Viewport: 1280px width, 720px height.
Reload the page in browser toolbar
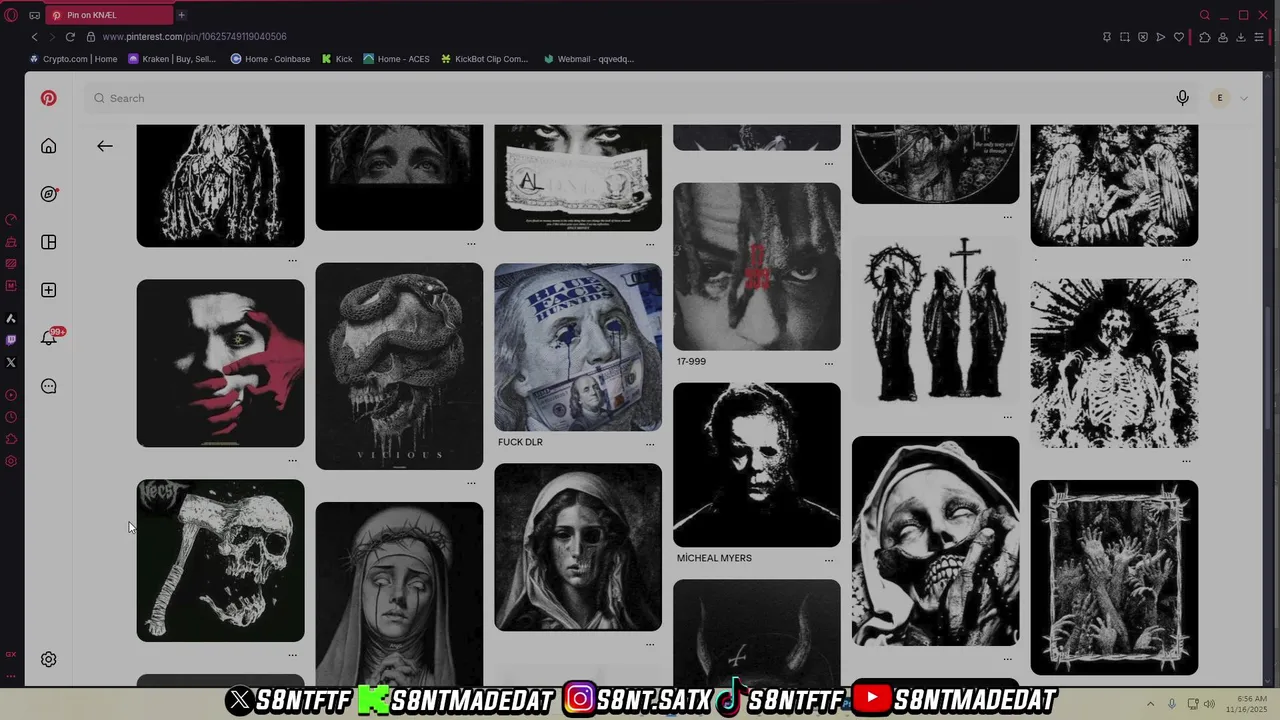pyautogui.click(x=70, y=37)
